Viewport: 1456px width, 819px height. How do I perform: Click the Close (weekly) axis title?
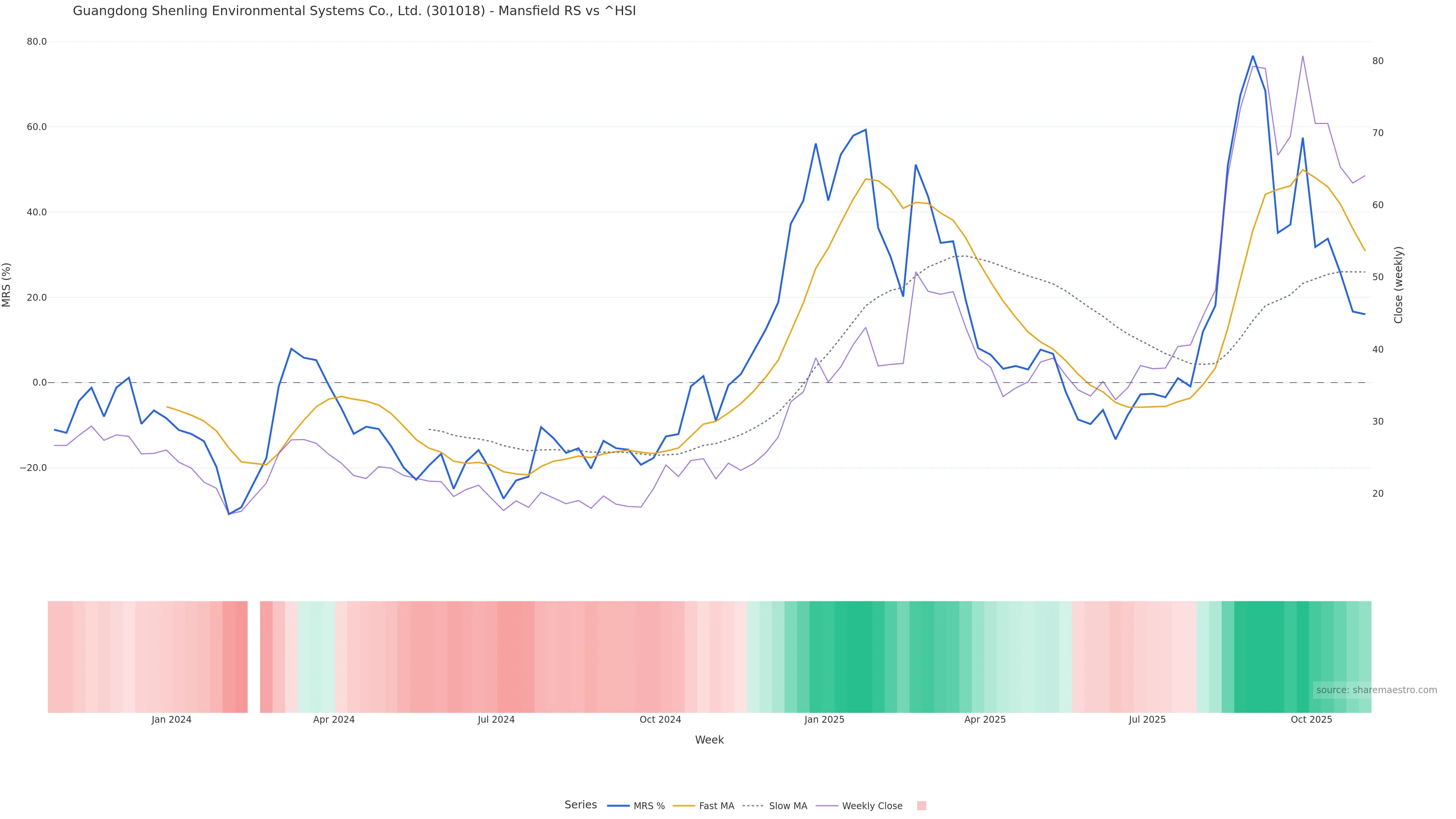[1398, 284]
